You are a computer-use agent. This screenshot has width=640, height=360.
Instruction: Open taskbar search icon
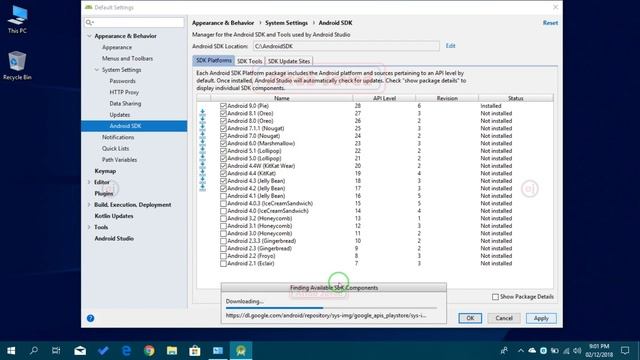(34, 350)
